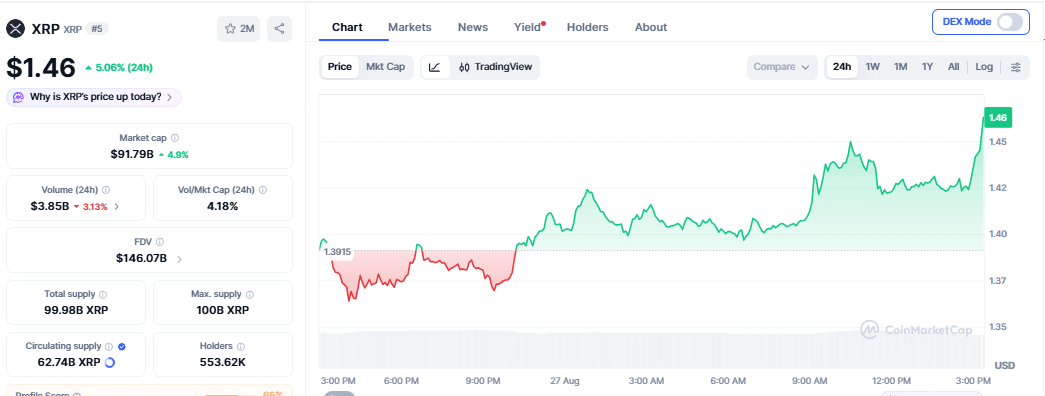Select the Mkt Cap chart toggle
This screenshot has height=396, width=1045.
click(385, 67)
